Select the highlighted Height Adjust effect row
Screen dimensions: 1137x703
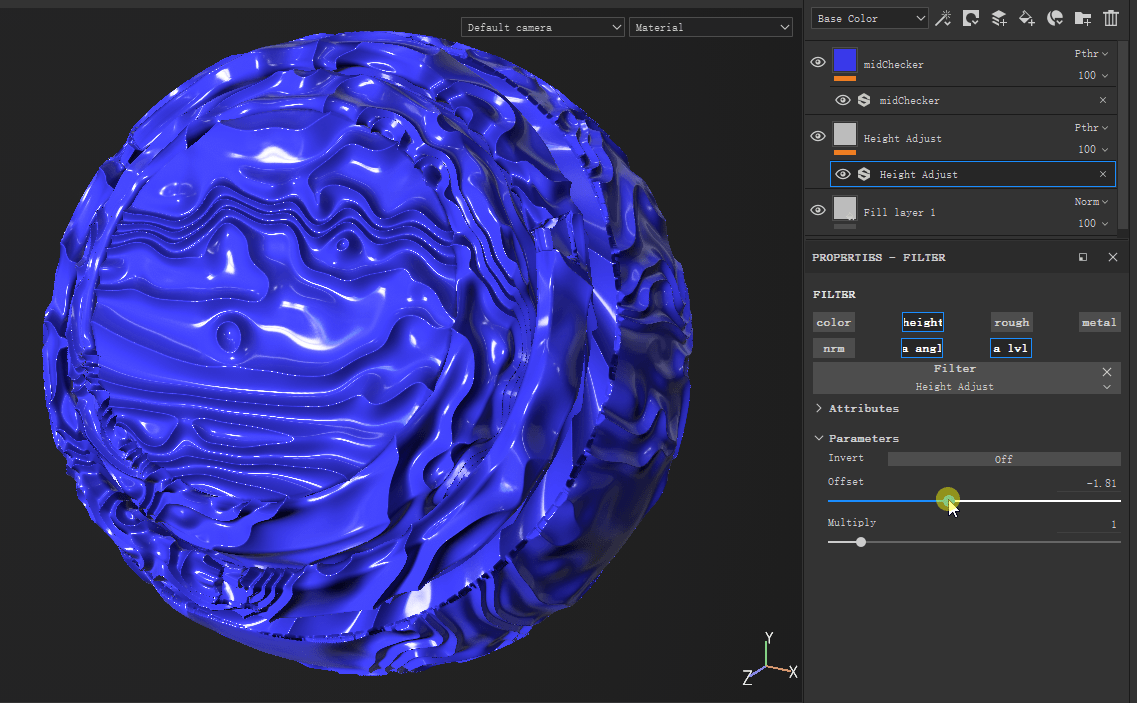972,174
